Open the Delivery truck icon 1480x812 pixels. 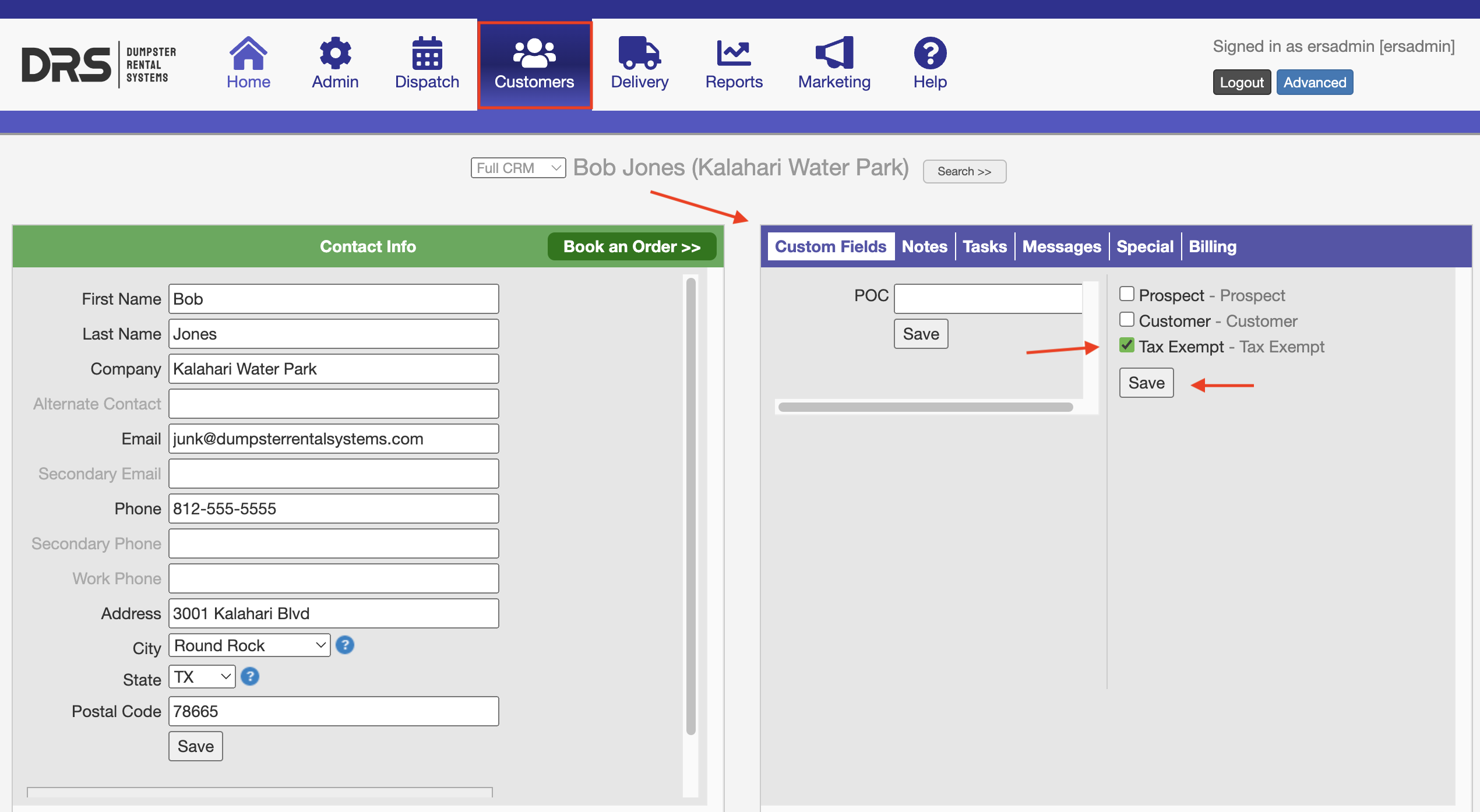coord(639,53)
